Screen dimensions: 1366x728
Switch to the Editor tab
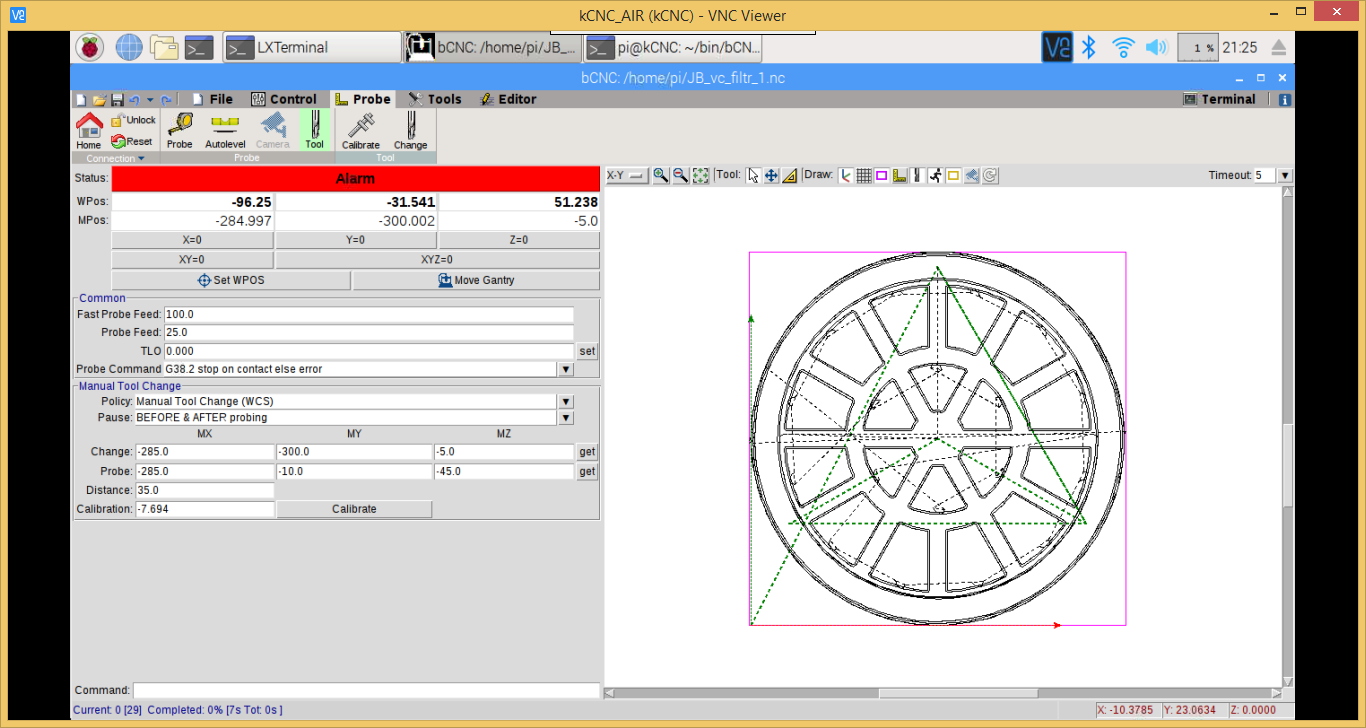coord(508,99)
